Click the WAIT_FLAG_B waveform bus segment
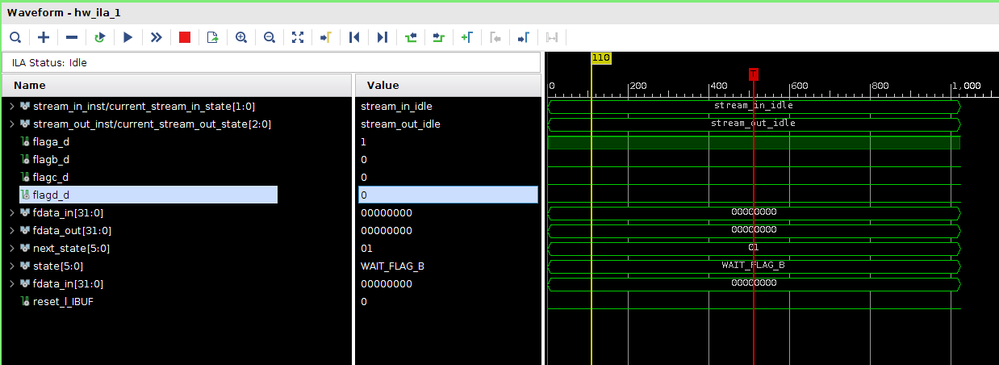 tap(754, 266)
